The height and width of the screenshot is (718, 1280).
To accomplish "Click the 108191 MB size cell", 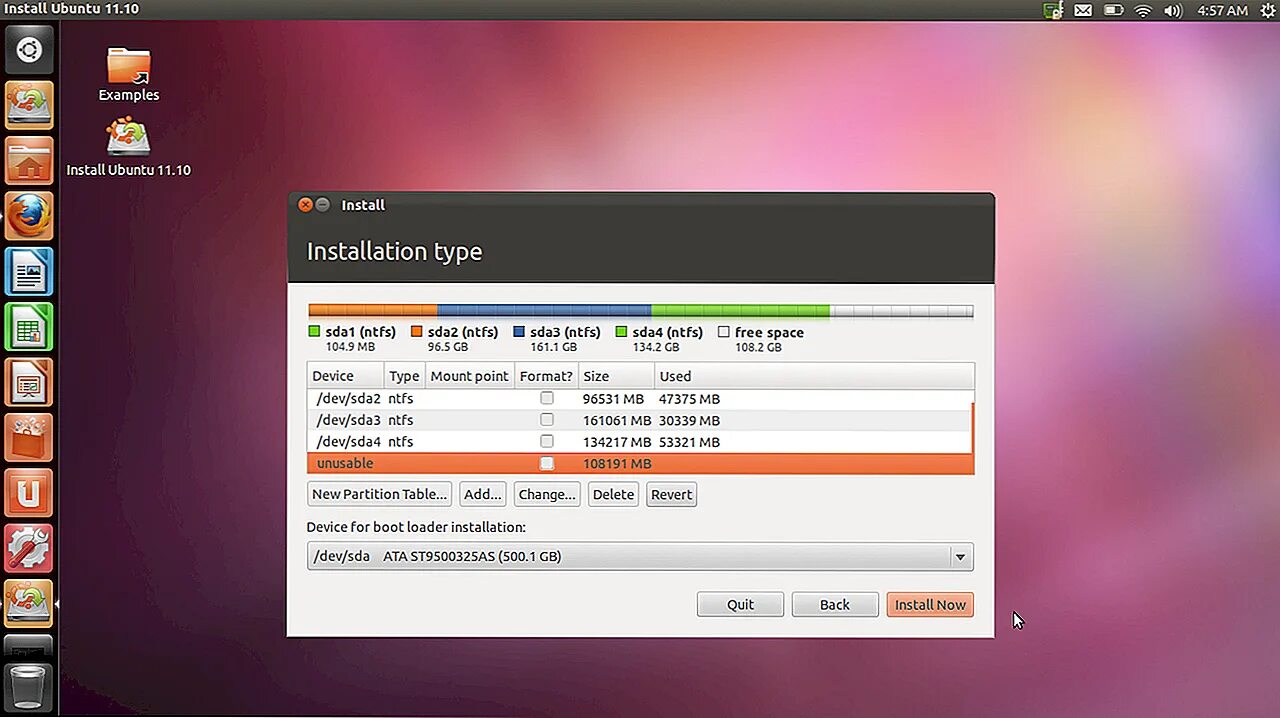I will [x=617, y=463].
